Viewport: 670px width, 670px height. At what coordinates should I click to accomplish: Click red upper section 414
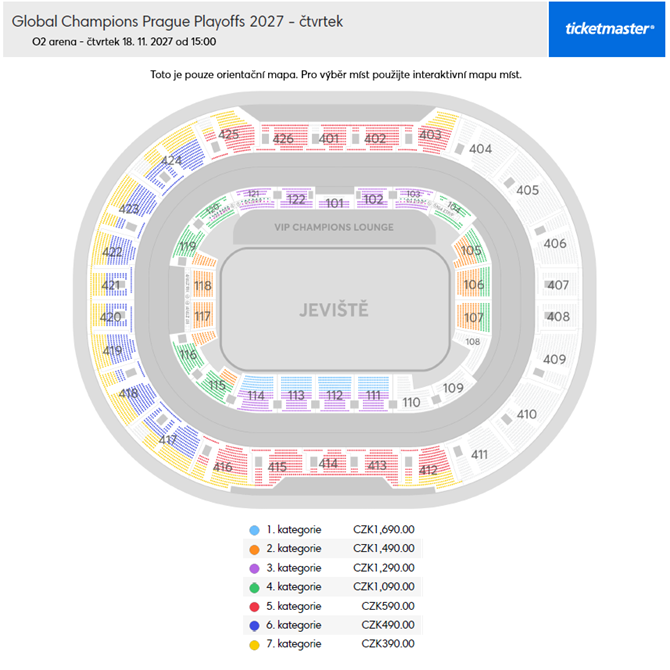coord(328,463)
